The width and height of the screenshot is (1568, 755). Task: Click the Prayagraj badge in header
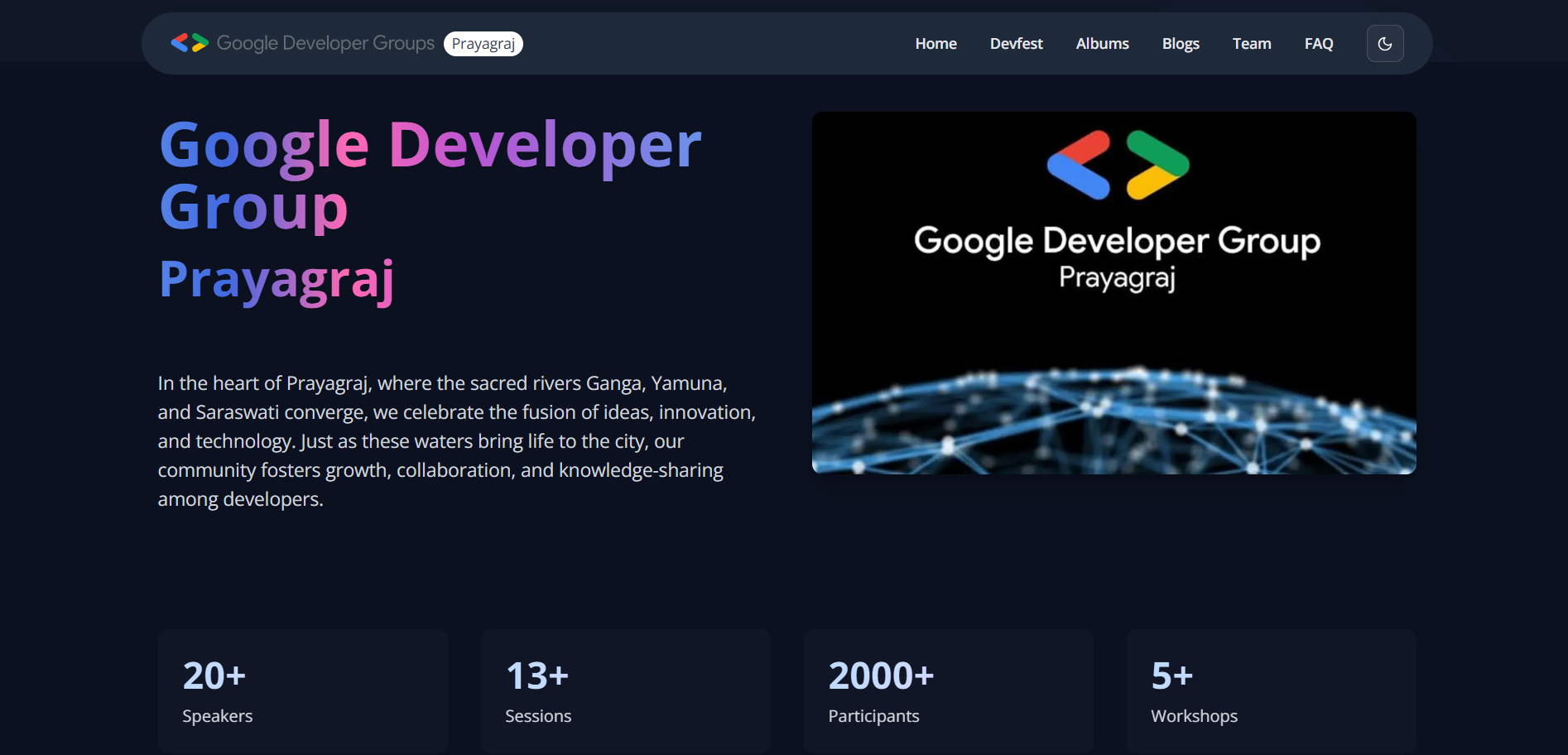click(x=483, y=44)
